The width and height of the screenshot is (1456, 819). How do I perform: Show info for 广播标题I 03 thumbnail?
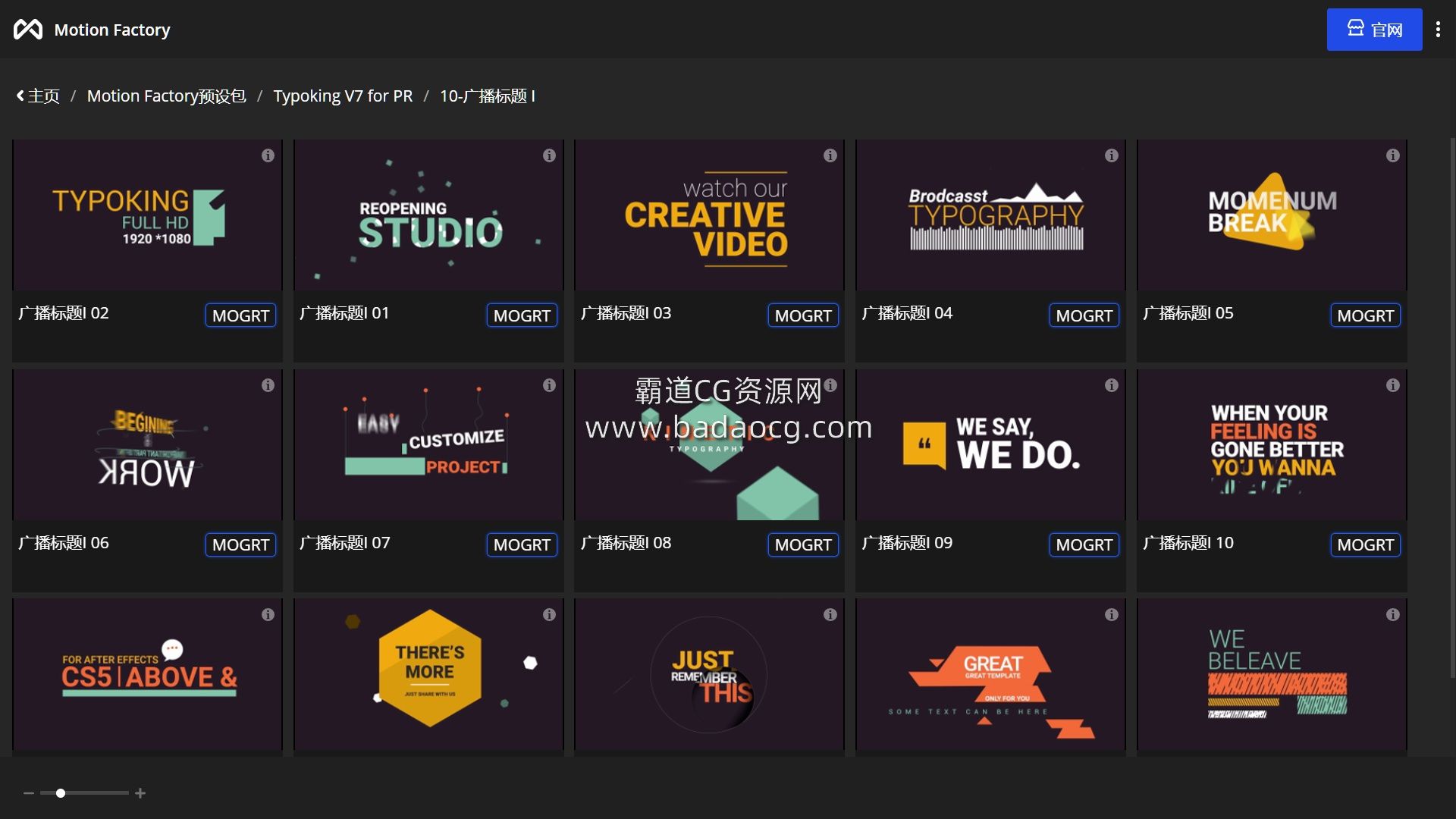(830, 155)
